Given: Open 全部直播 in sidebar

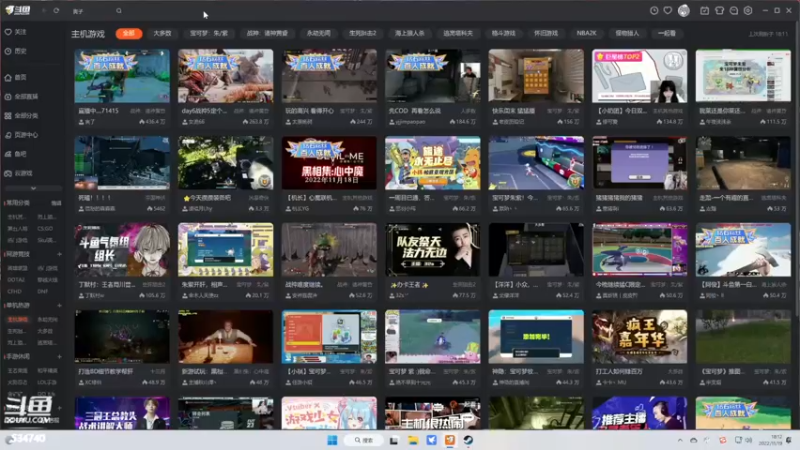Looking at the screenshot, I should pos(21,96).
